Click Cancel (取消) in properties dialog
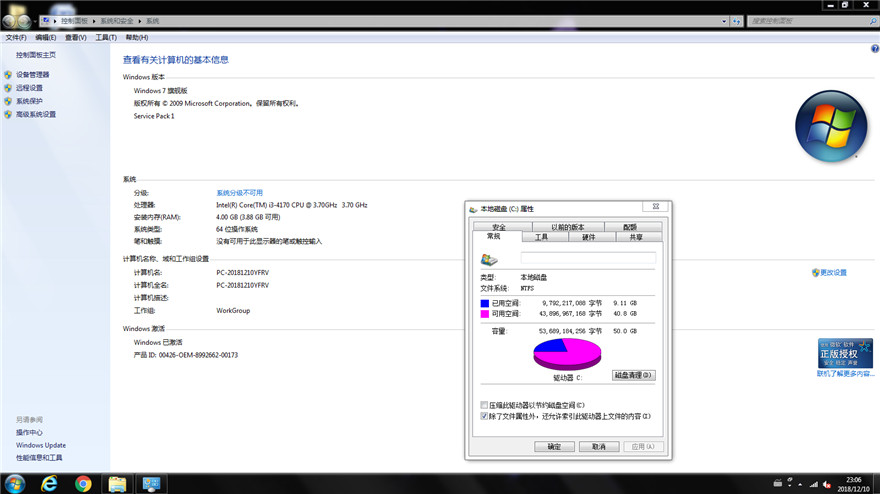This screenshot has width=880, height=494. pyautogui.click(x=599, y=446)
